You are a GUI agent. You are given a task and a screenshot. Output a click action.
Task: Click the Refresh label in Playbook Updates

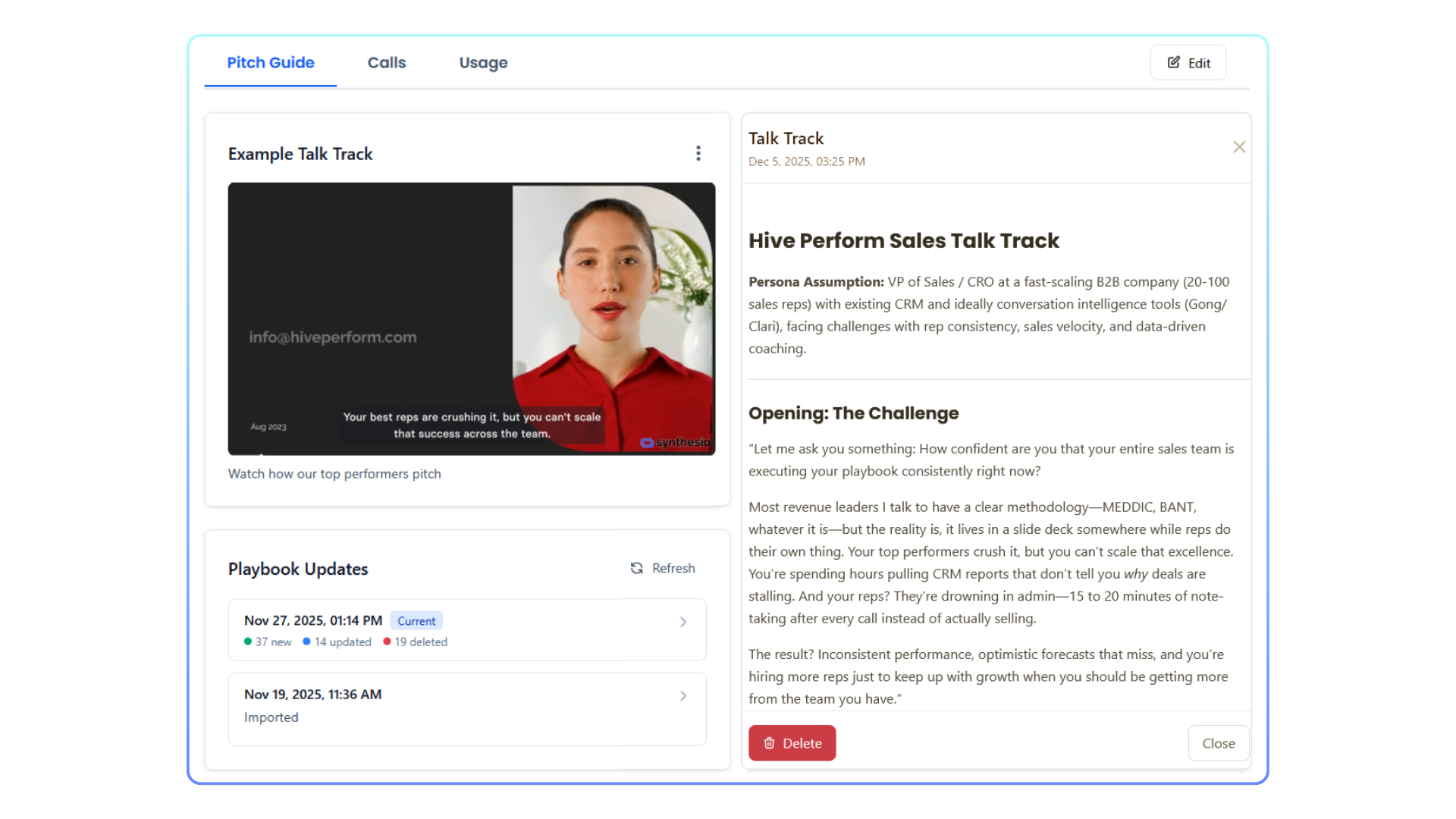point(673,568)
